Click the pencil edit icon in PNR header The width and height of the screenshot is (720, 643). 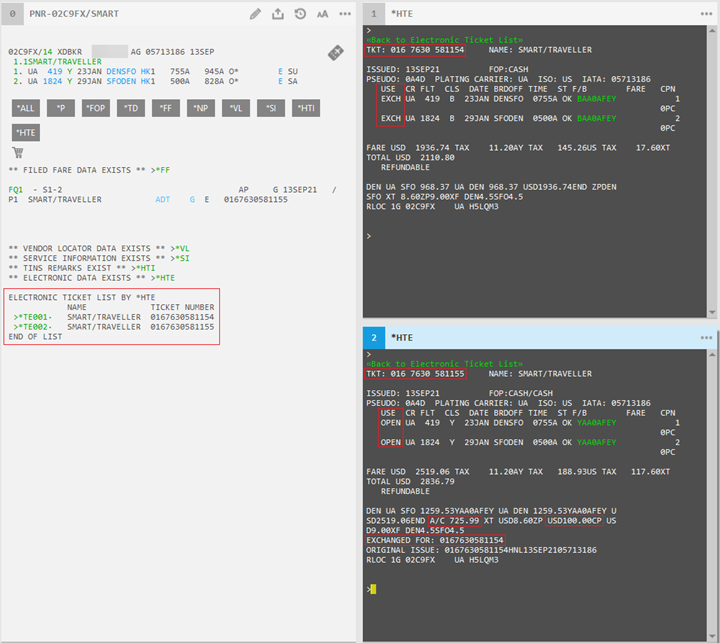point(255,14)
